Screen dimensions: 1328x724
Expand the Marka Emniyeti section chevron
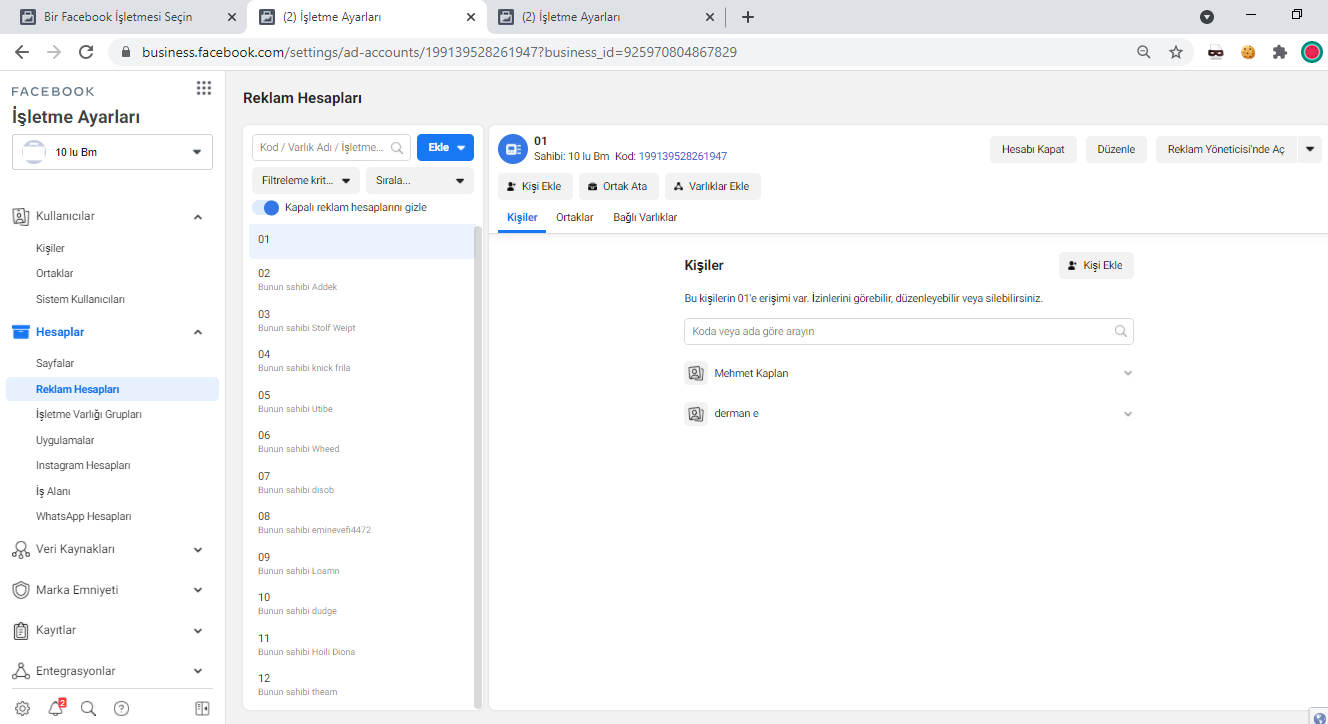coord(198,590)
